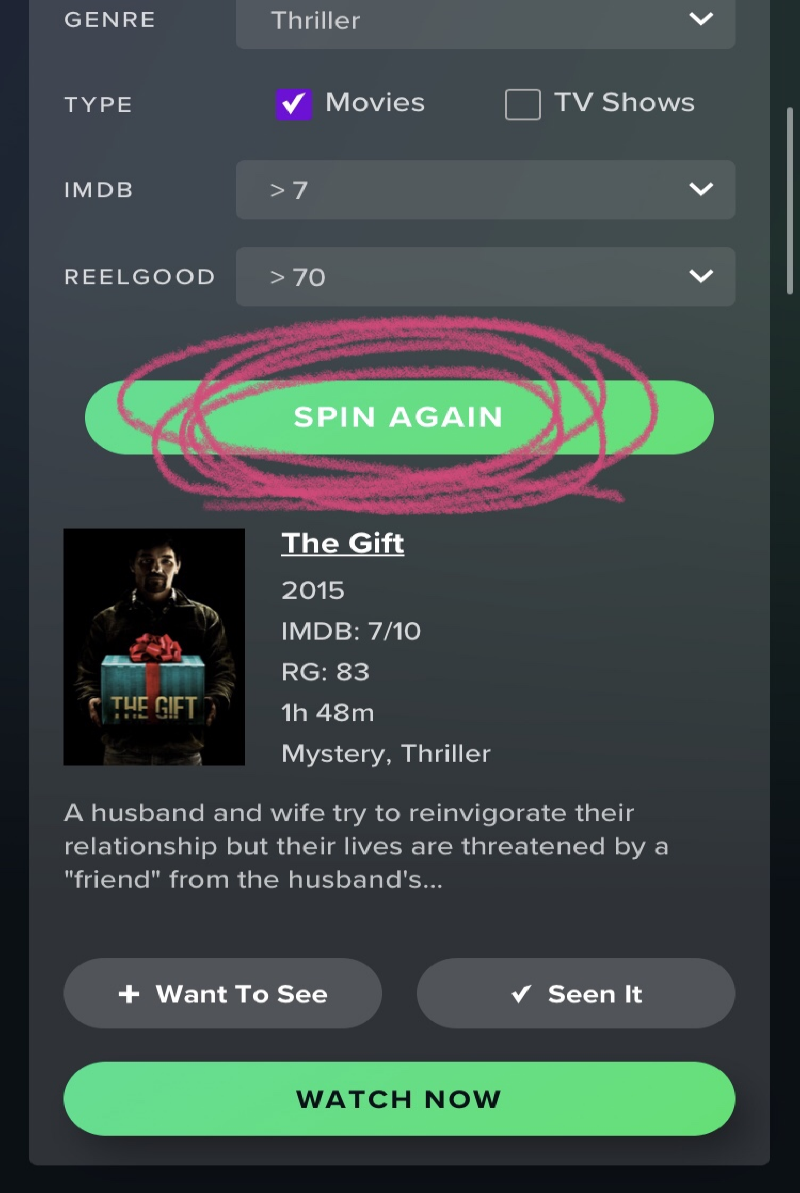This screenshot has width=800, height=1193.
Task: Open the Reelgood score dropdown
Action: click(486, 276)
